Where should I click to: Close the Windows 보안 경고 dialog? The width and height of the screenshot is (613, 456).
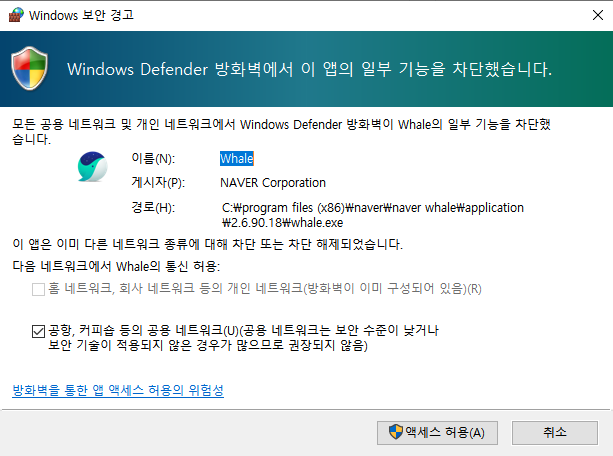598,15
